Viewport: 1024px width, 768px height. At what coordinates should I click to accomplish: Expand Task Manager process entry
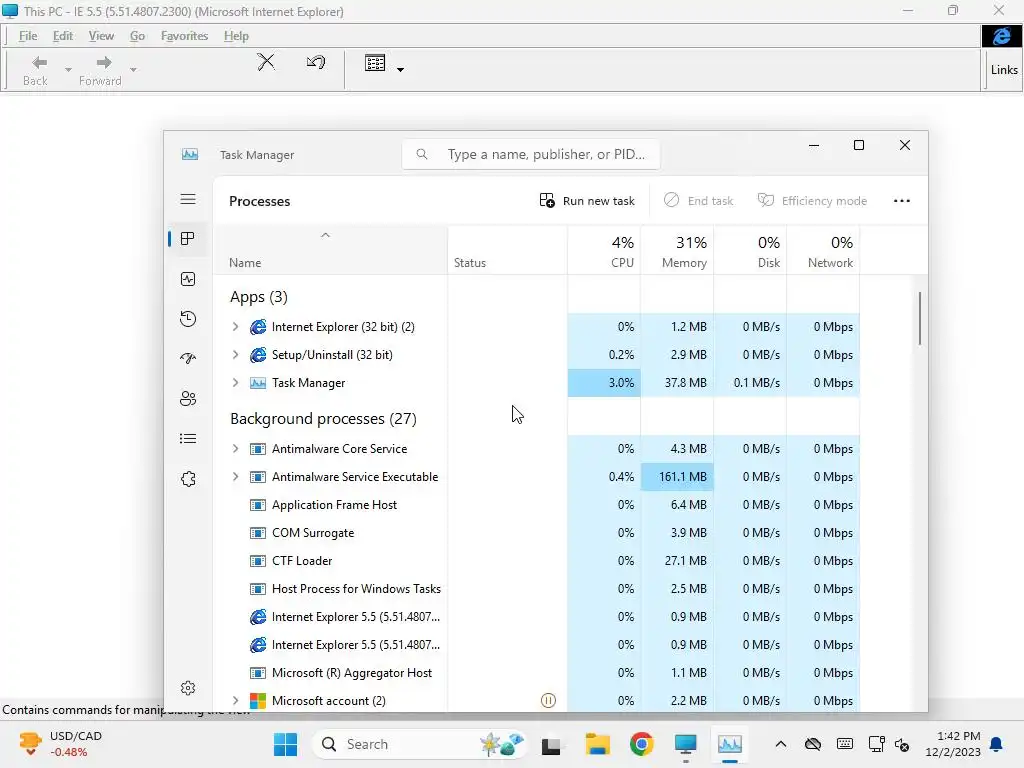(235, 383)
